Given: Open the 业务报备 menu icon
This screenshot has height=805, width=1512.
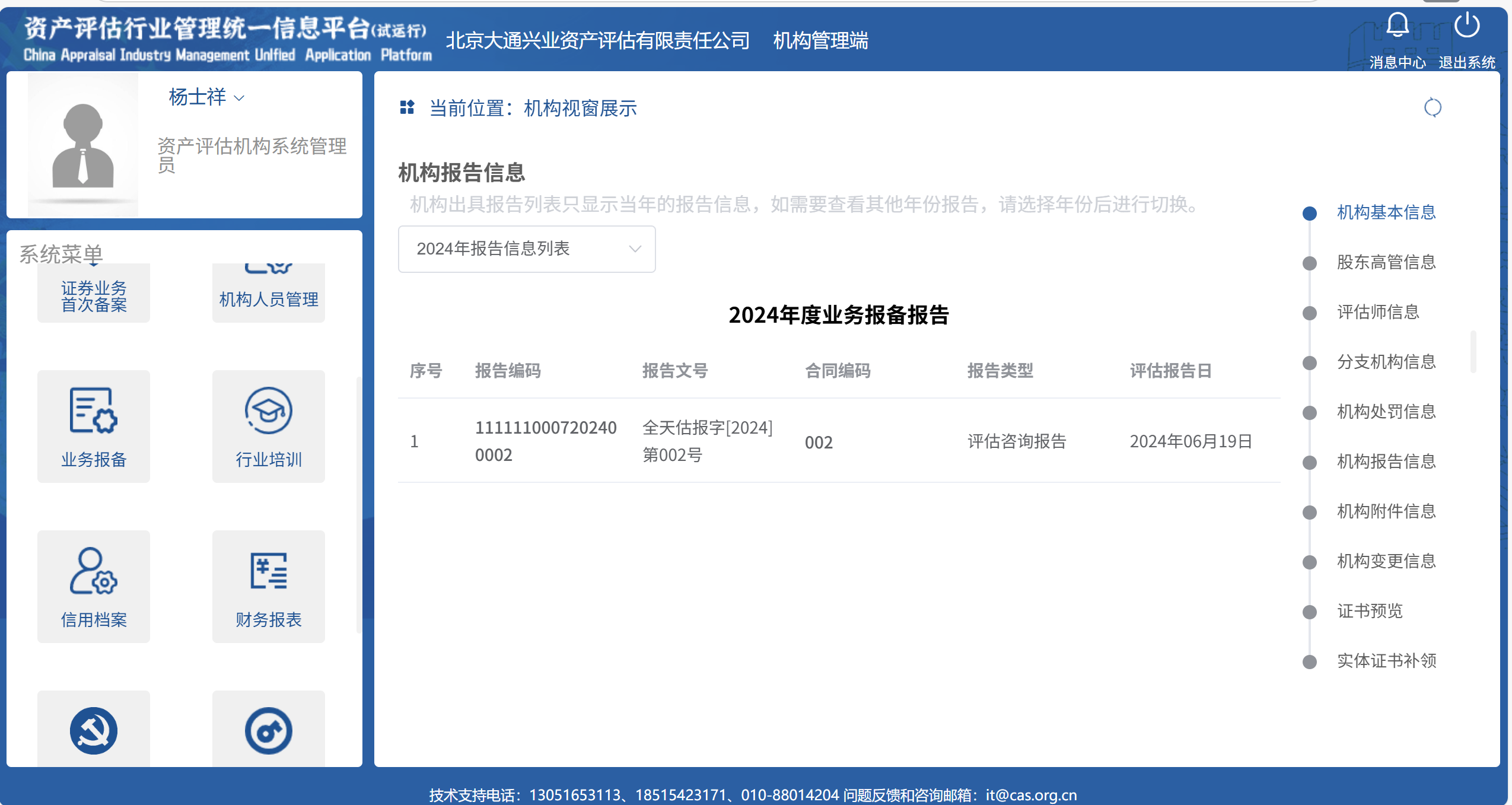Looking at the screenshot, I should coord(94,411).
